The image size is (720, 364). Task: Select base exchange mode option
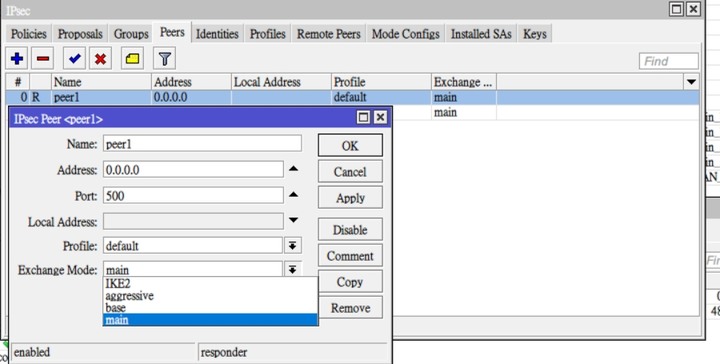(210, 308)
